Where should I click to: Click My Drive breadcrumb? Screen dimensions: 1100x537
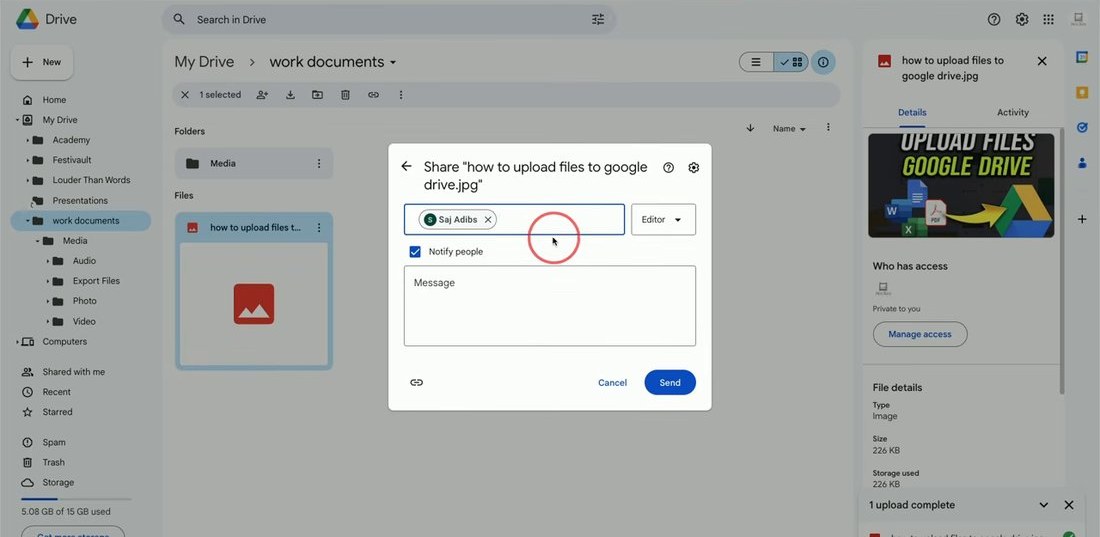204,62
